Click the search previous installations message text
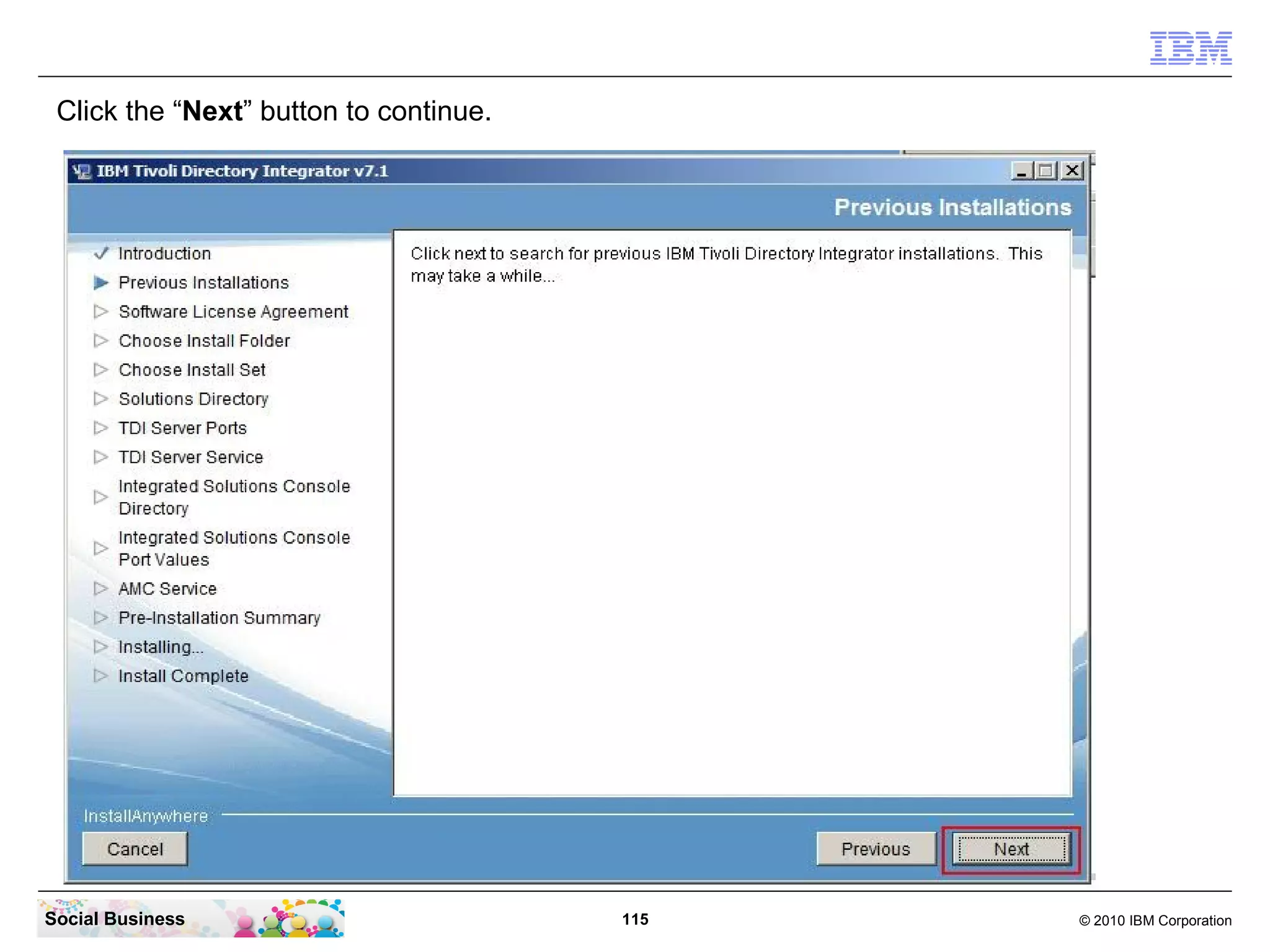 (726, 265)
